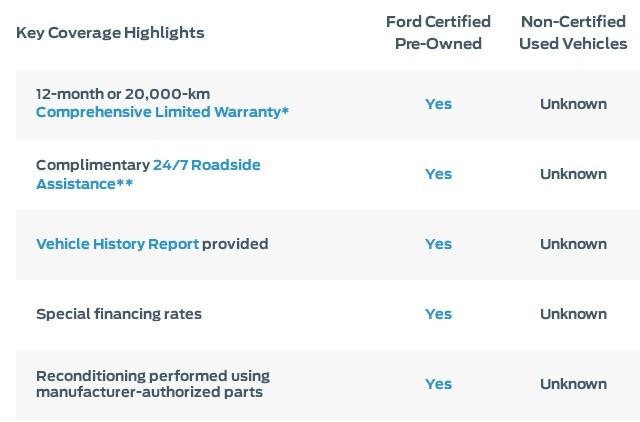Image resolution: width=640 pixels, height=422 pixels.
Task: Click Unknown in the Reconditioning row
Action: point(573,384)
